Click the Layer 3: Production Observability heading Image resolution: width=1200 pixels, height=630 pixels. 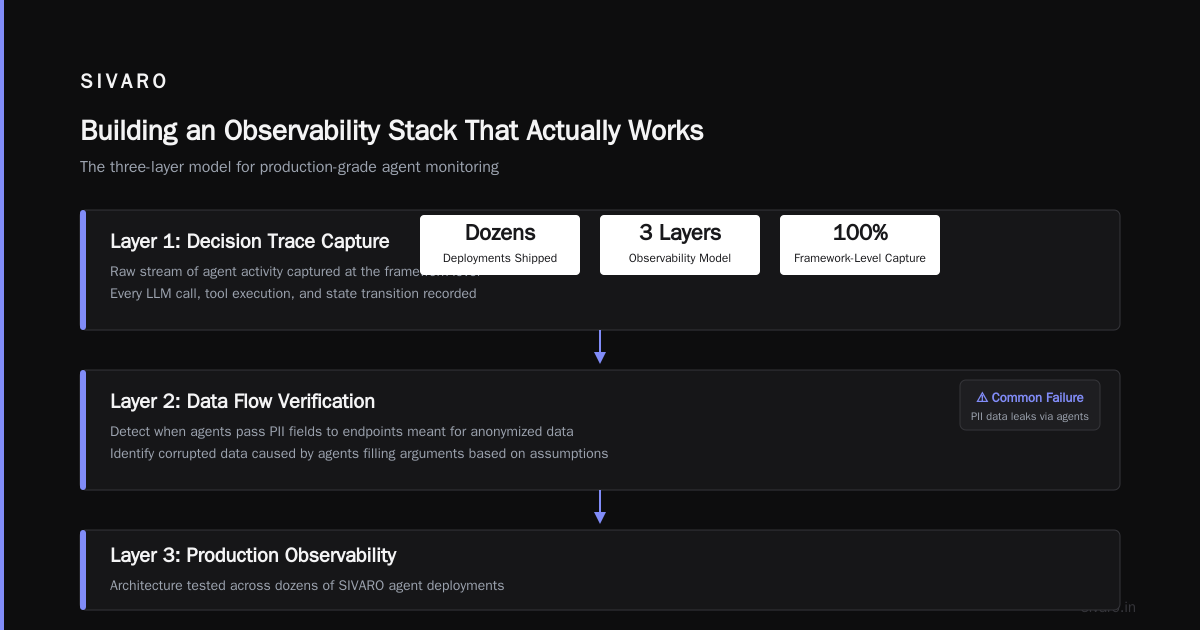click(253, 555)
